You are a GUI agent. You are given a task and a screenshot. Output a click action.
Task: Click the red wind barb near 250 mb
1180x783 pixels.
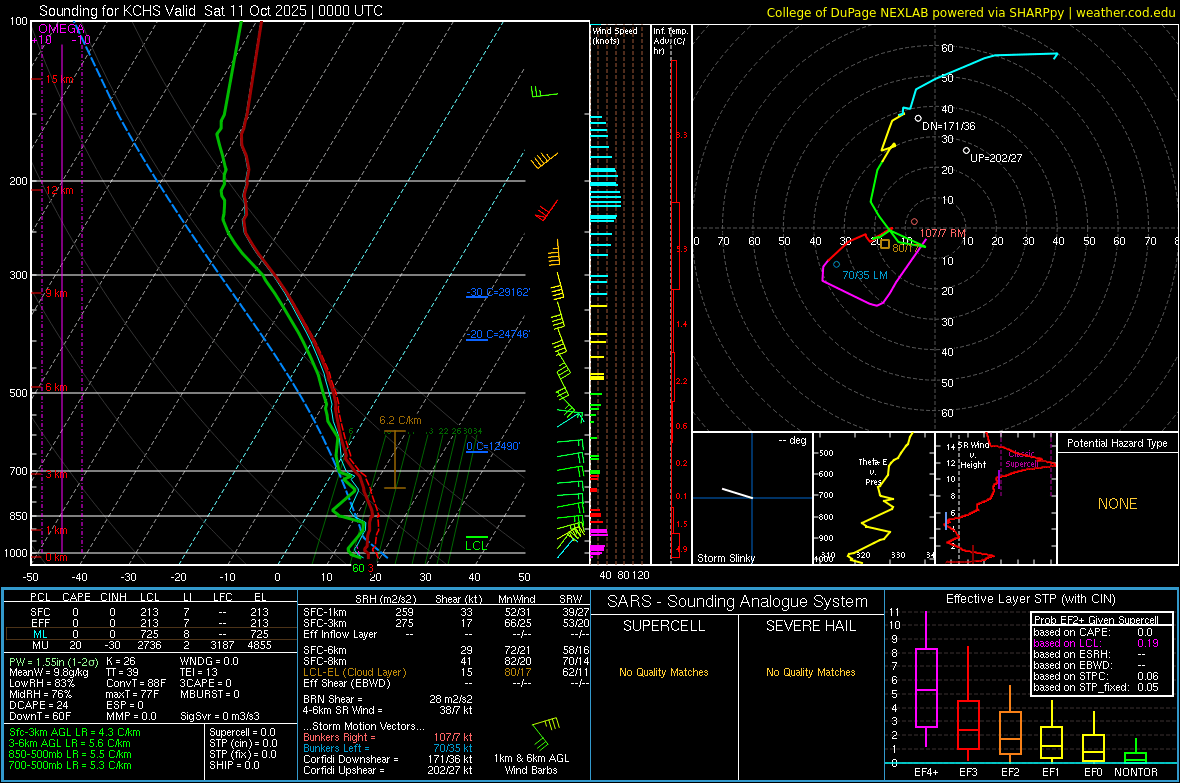546,210
